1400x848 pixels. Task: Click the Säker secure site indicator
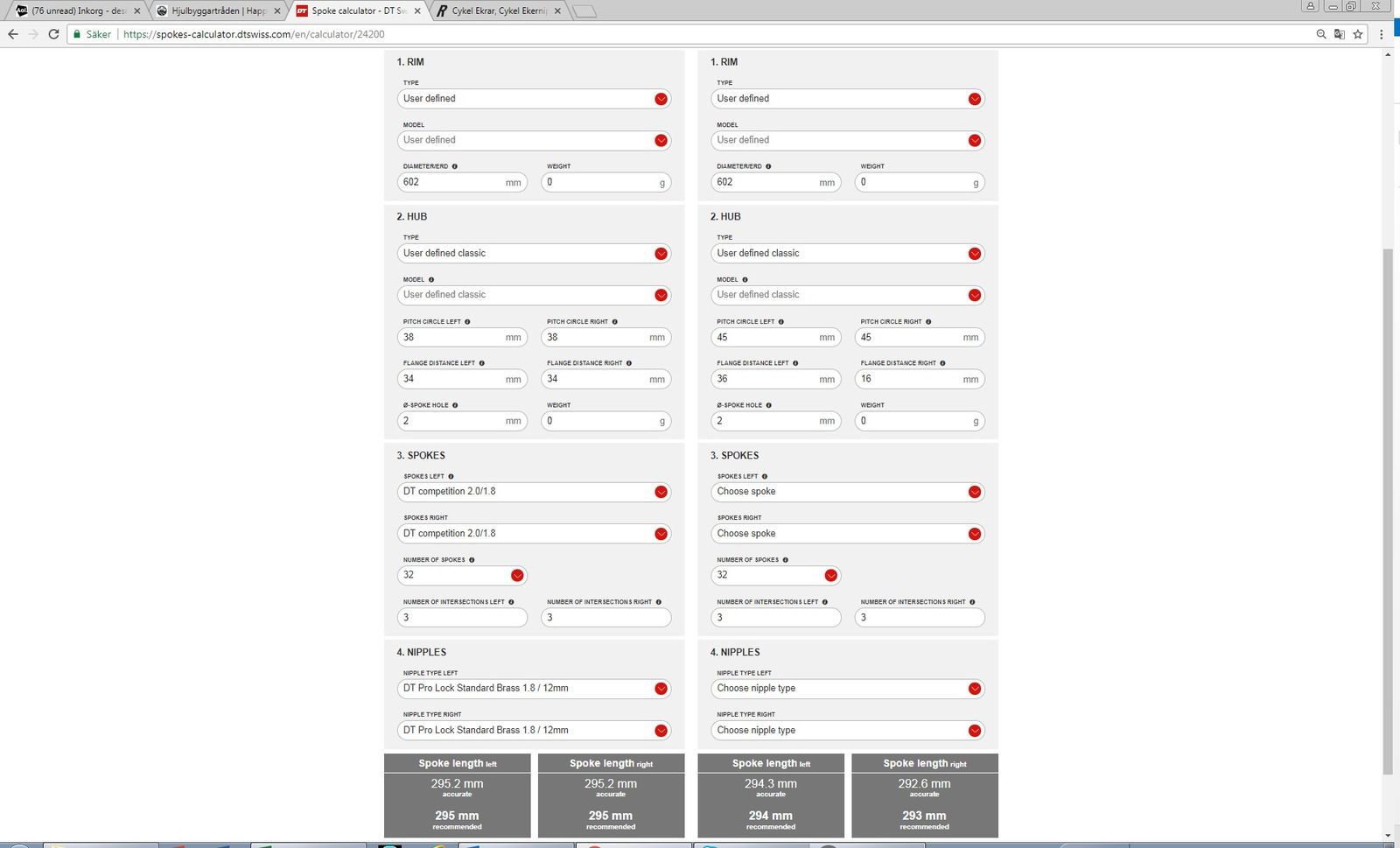coord(92,34)
